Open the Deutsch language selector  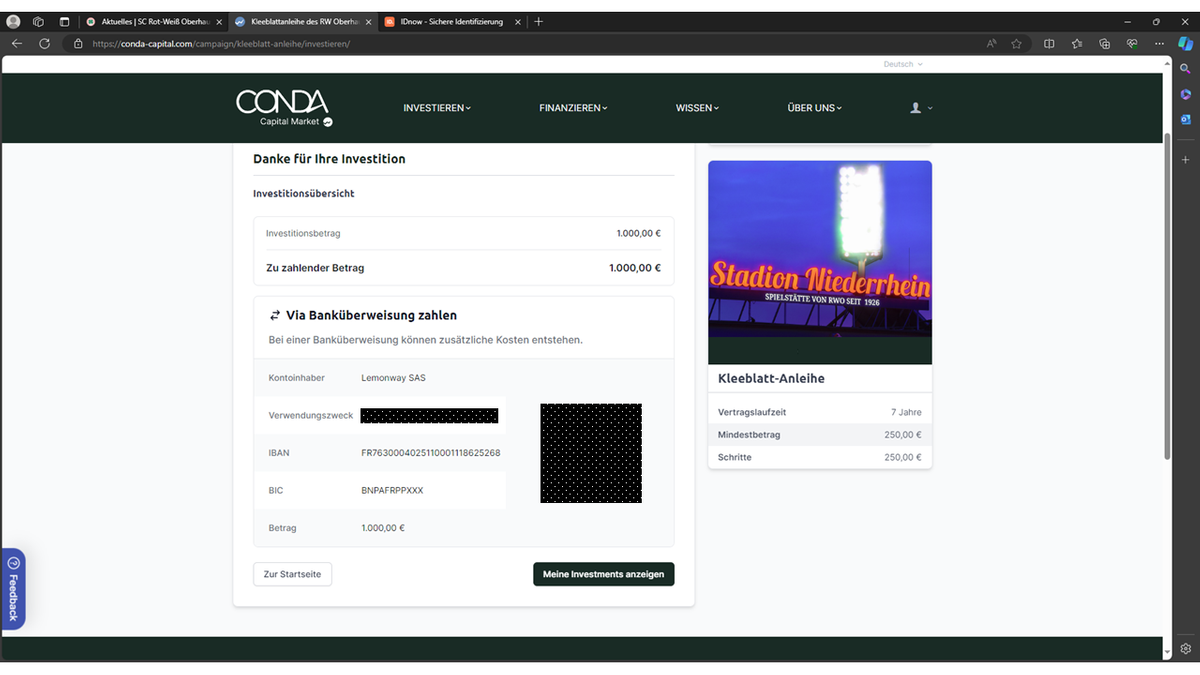pyautogui.click(x=903, y=64)
